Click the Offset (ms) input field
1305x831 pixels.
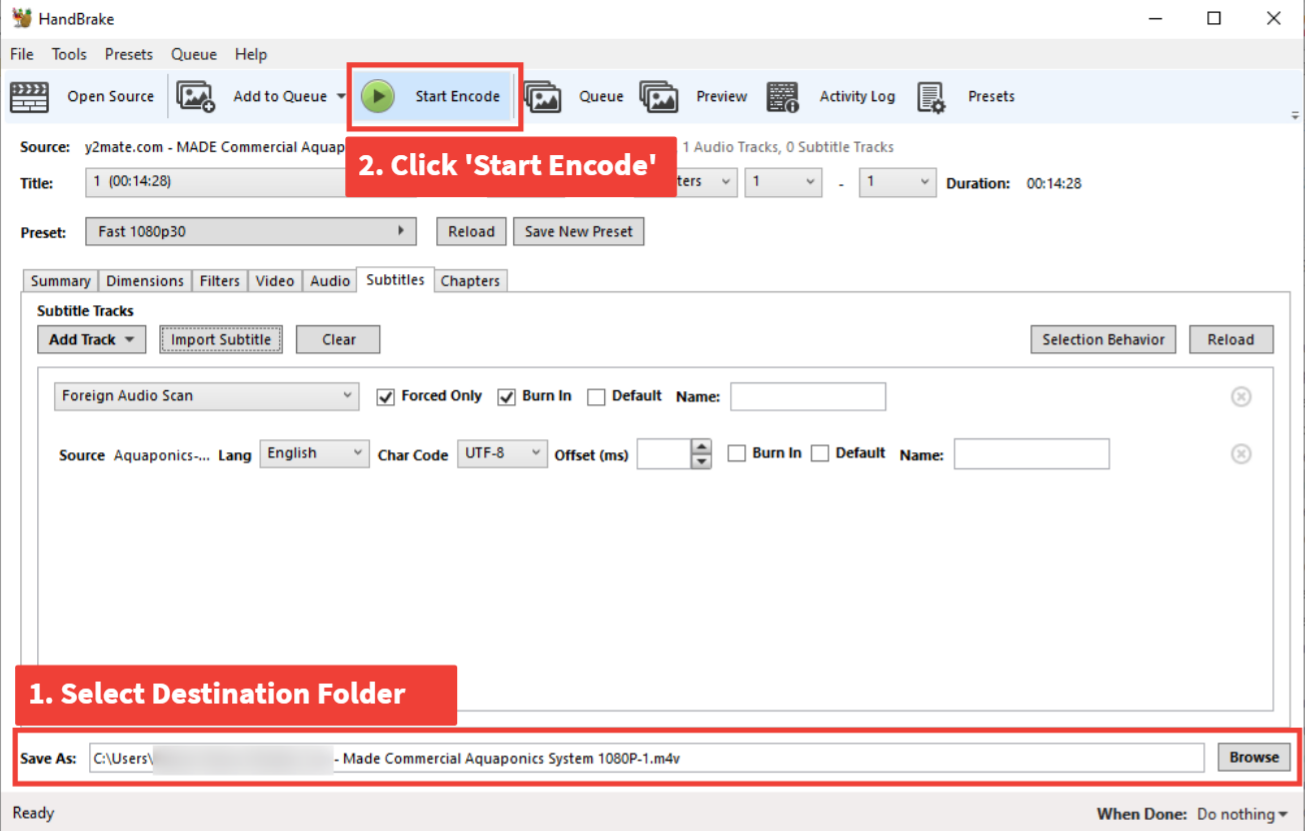pos(665,454)
